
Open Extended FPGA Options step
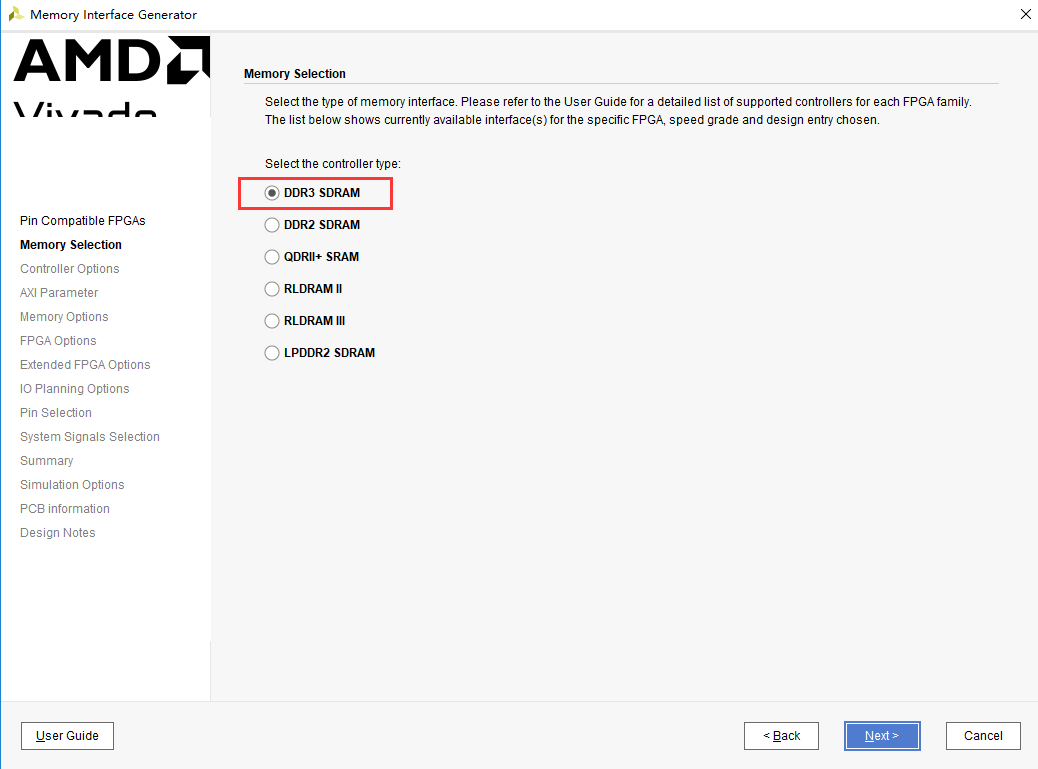pyautogui.click(x=85, y=365)
